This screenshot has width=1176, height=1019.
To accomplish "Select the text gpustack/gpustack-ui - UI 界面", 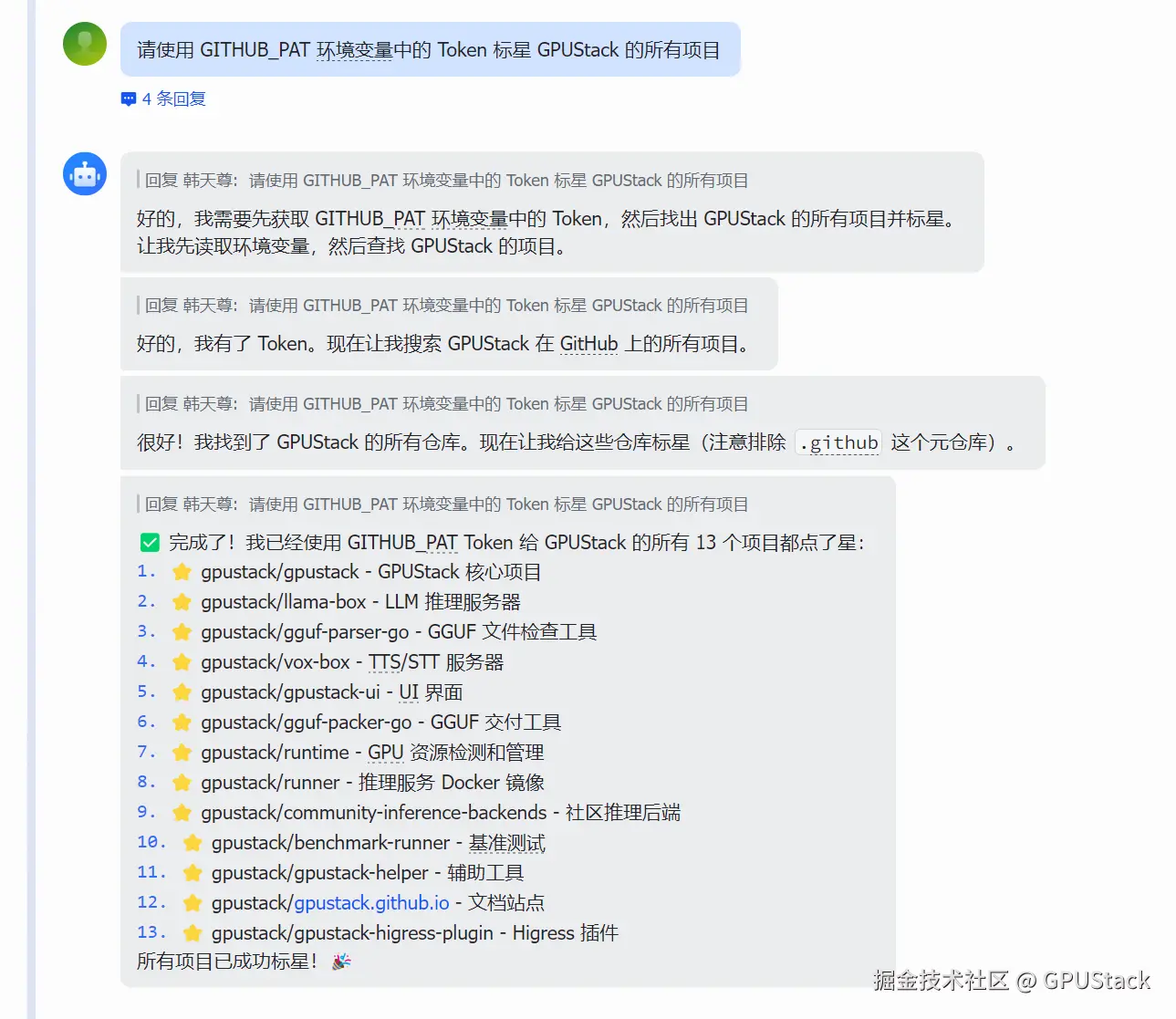I will click(x=332, y=692).
